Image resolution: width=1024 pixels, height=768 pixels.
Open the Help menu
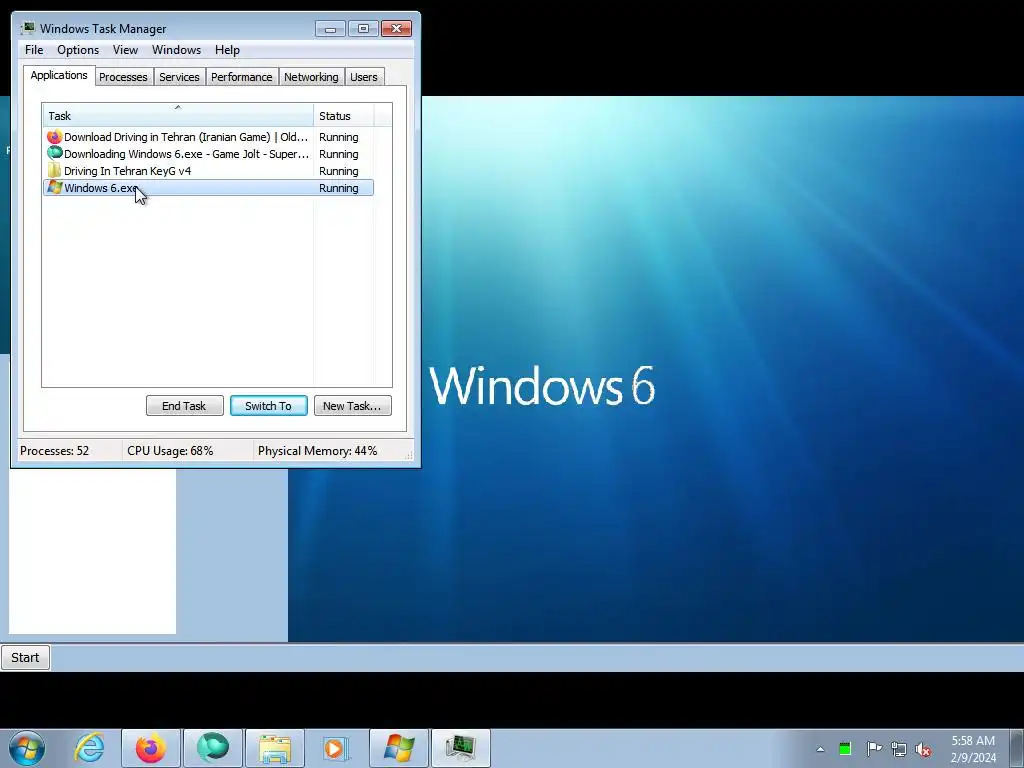pyautogui.click(x=227, y=50)
